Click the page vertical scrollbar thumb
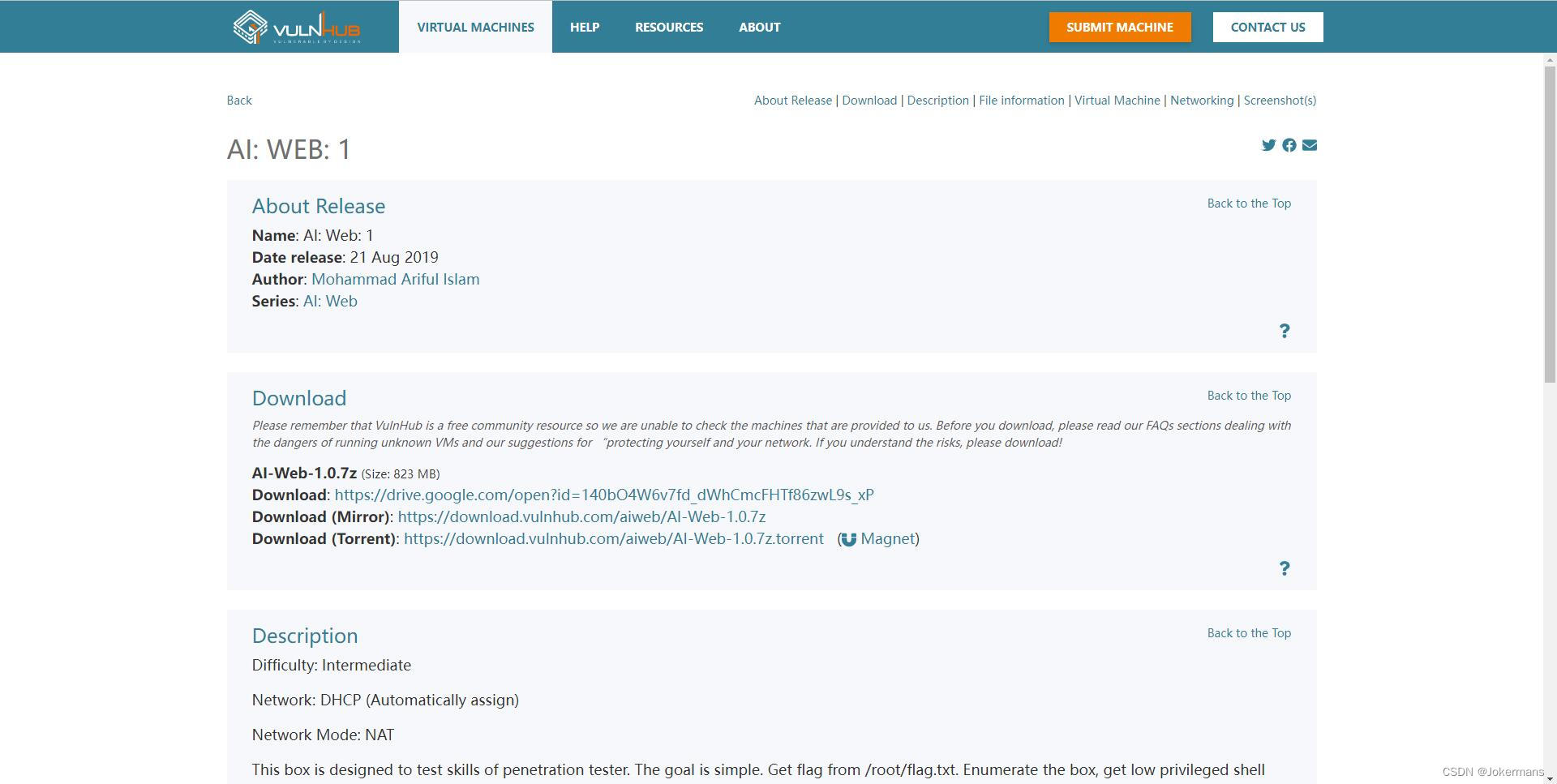 click(x=1550, y=225)
